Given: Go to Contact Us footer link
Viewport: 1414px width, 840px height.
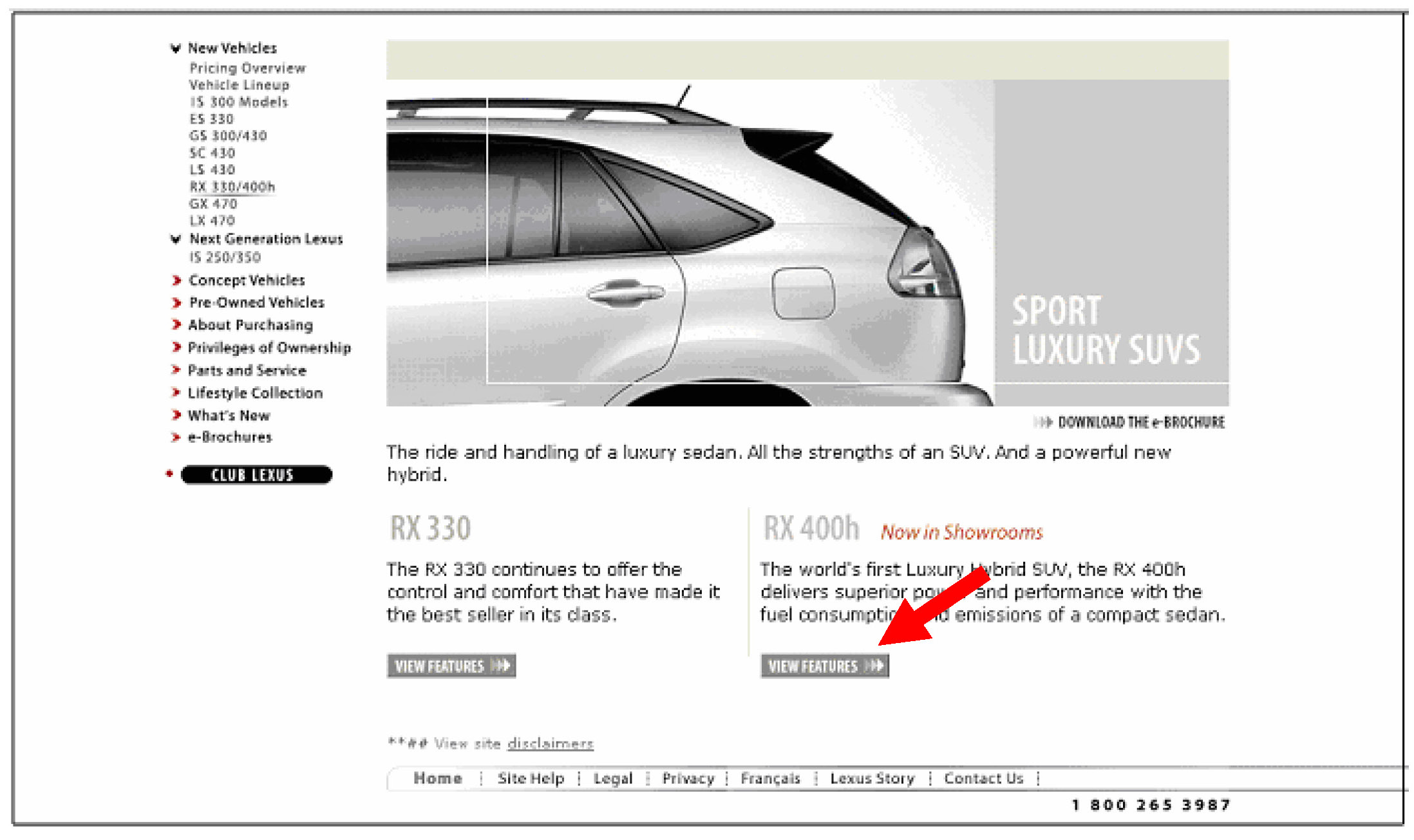Looking at the screenshot, I should (984, 779).
